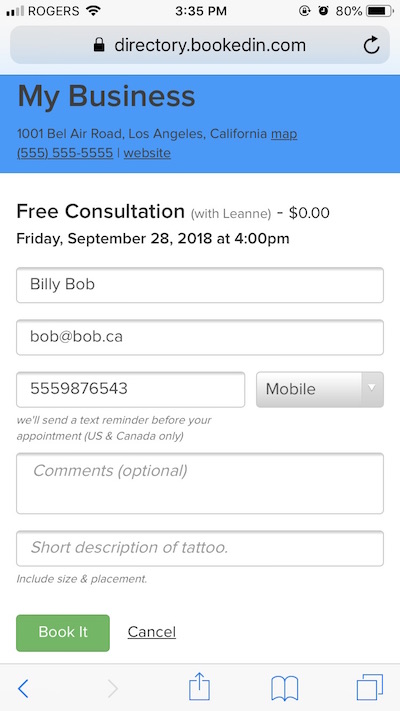
Task: Tap the Safari forward arrow
Action: coord(112,689)
